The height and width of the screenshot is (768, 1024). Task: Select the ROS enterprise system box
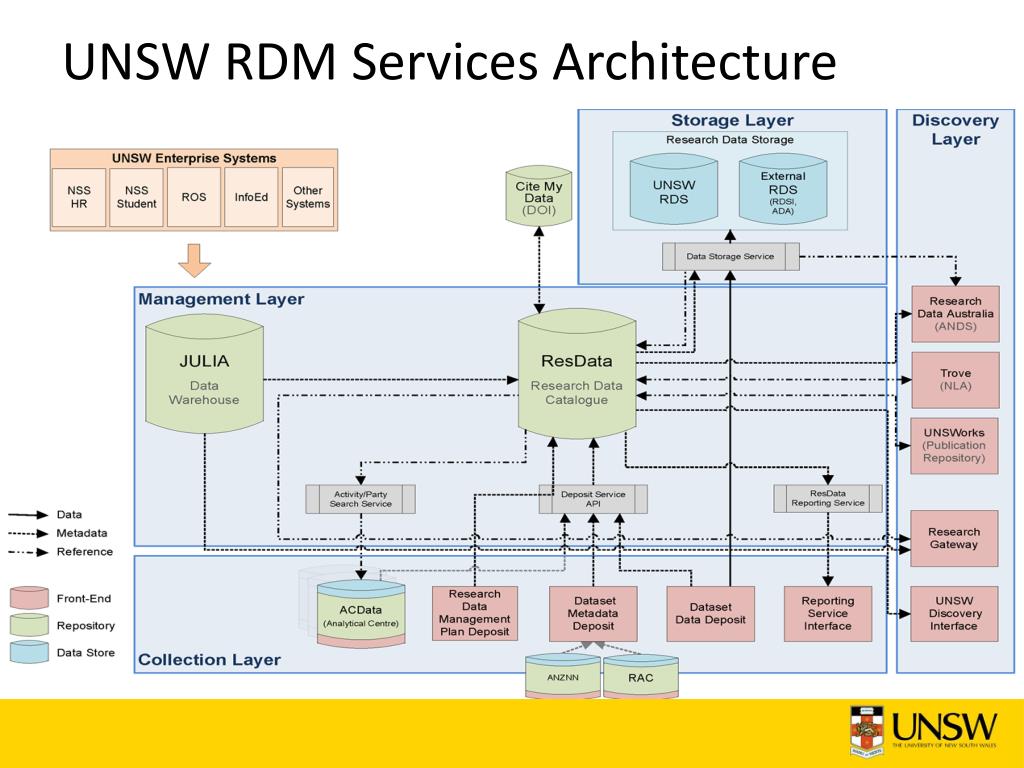194,197
